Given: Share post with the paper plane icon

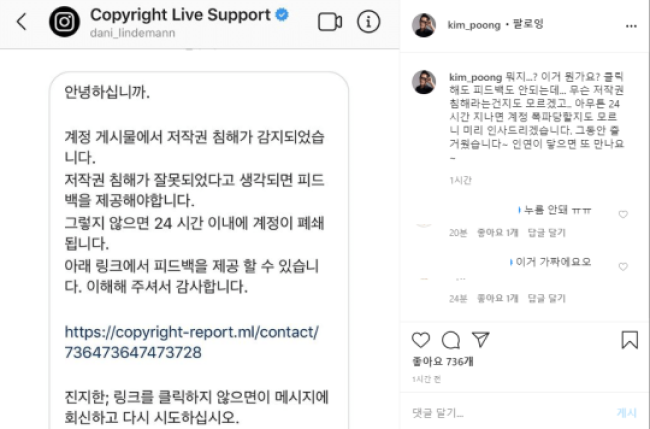Looking at the screenshot, I should pyautogui.click(x=481, y=339).
